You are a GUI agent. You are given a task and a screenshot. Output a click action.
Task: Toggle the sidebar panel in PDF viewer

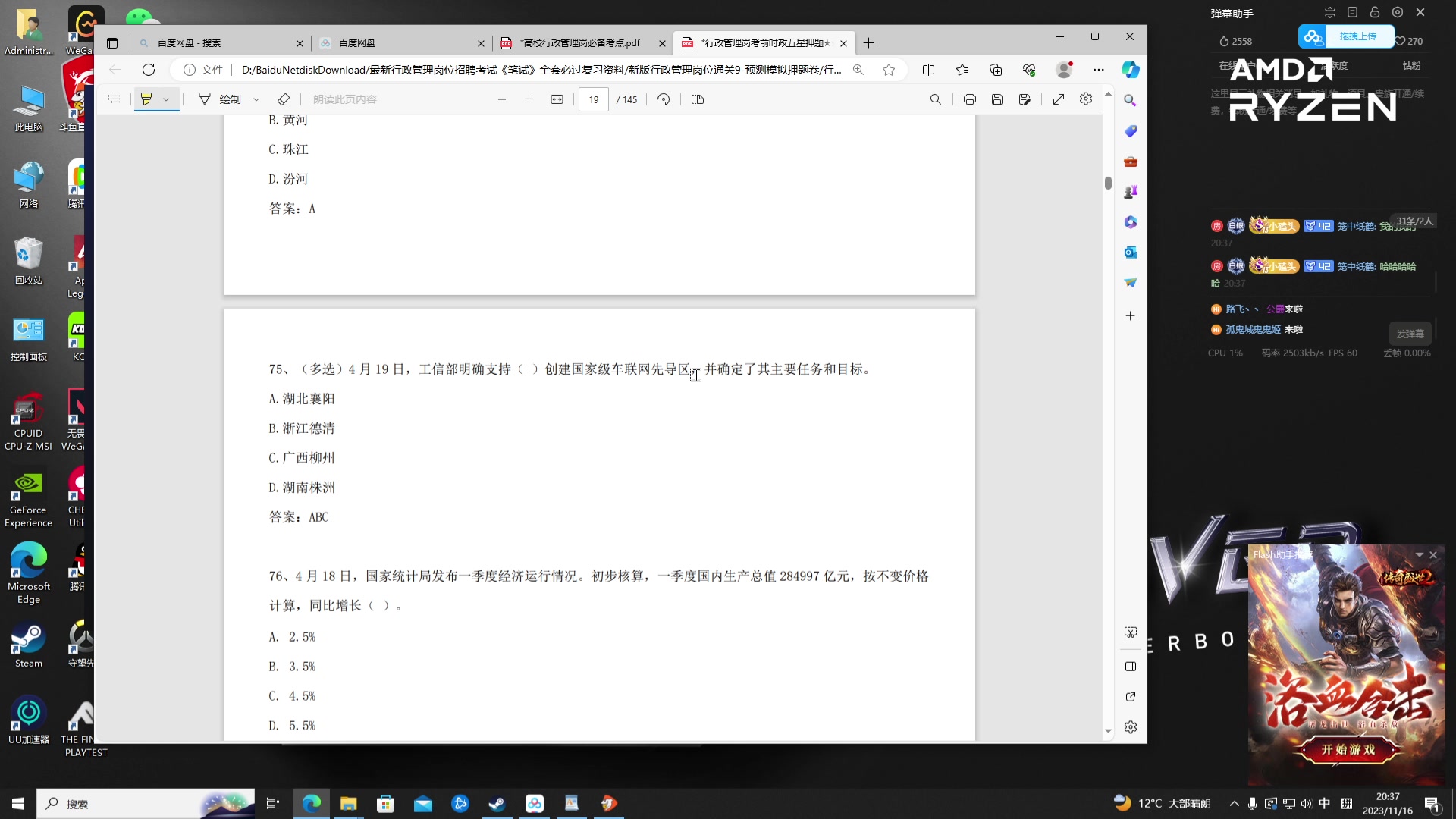(113, 99)
